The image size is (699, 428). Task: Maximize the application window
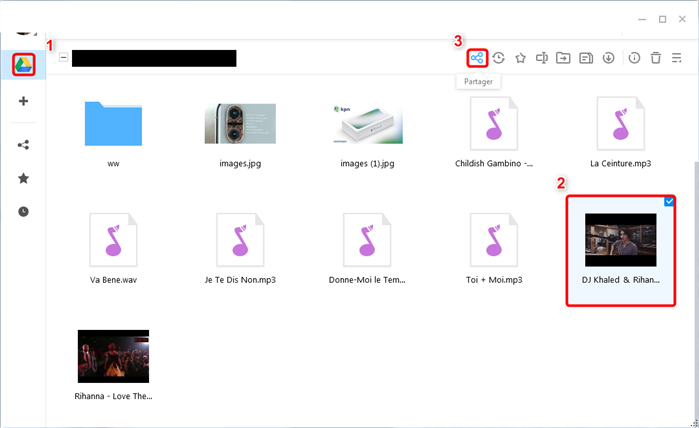(x=662, y=19)
